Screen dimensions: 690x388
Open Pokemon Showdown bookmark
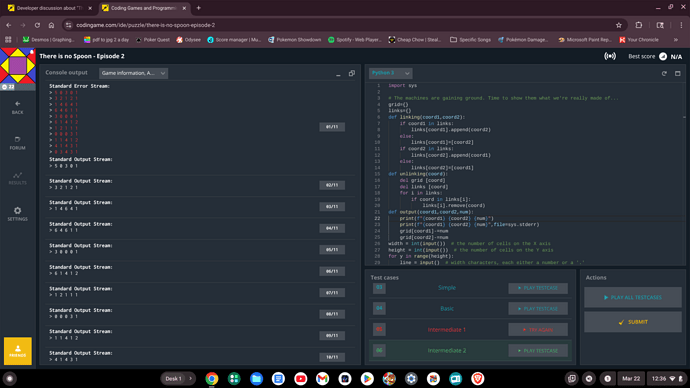tap(294, 40)
